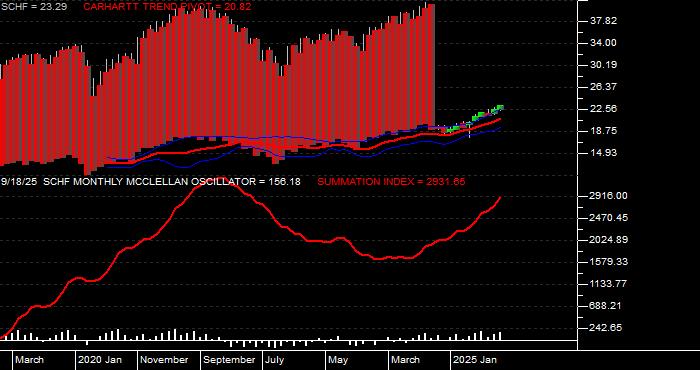Select the first March label on time axis
Screen dimensions: 700x370
click(x=29, y=360)
